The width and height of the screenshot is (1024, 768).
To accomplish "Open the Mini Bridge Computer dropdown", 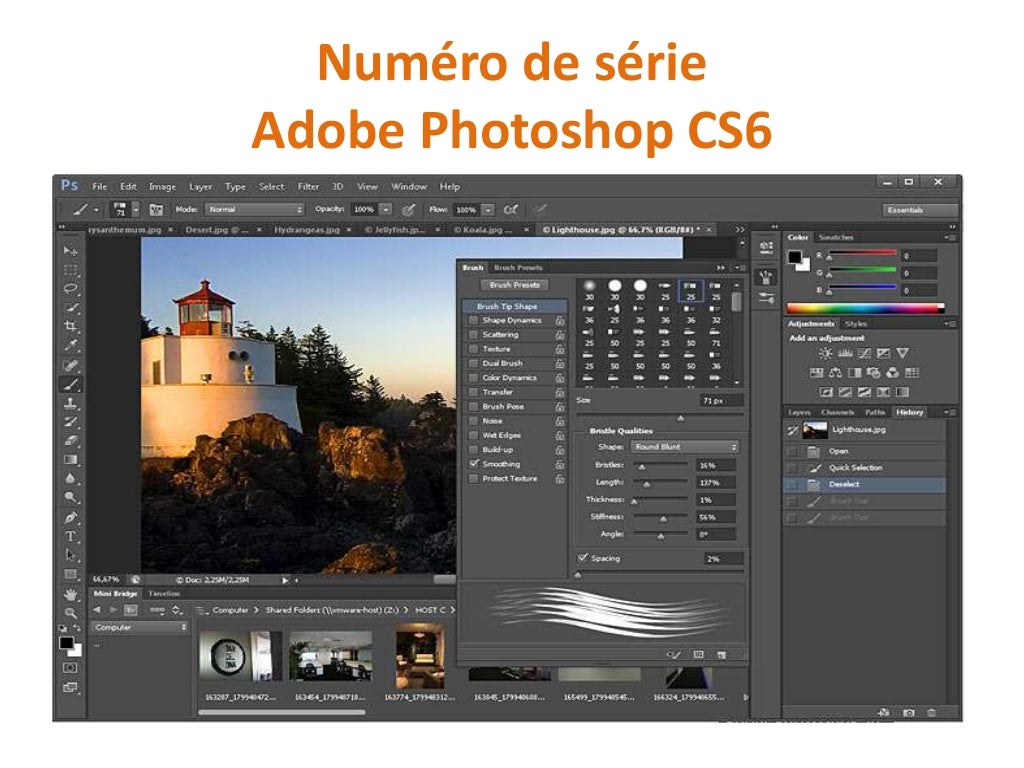I will [140, 628].
